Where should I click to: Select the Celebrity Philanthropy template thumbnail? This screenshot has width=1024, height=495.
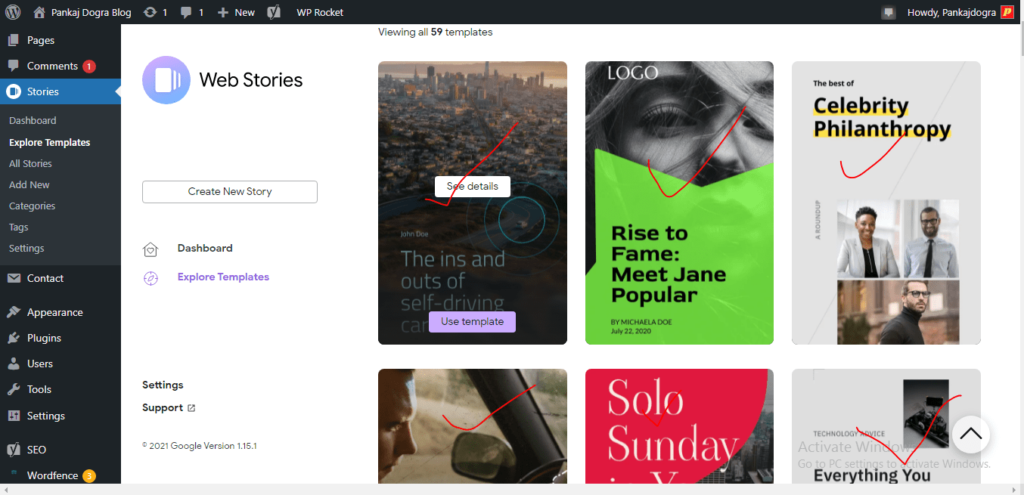(886, 202)
